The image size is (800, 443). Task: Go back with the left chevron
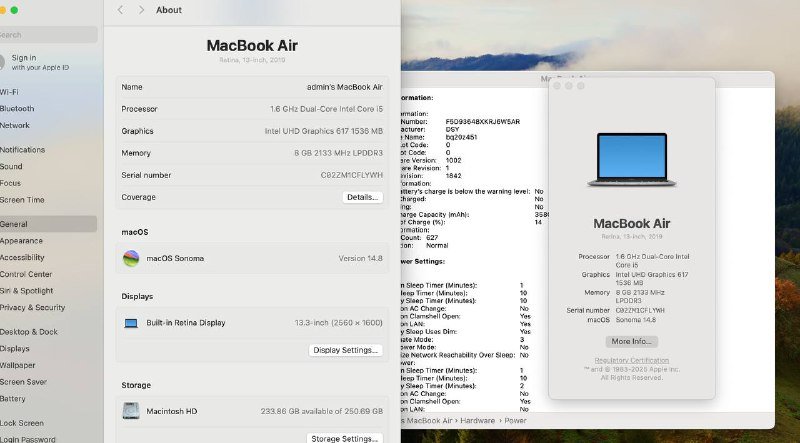(120, 10)
